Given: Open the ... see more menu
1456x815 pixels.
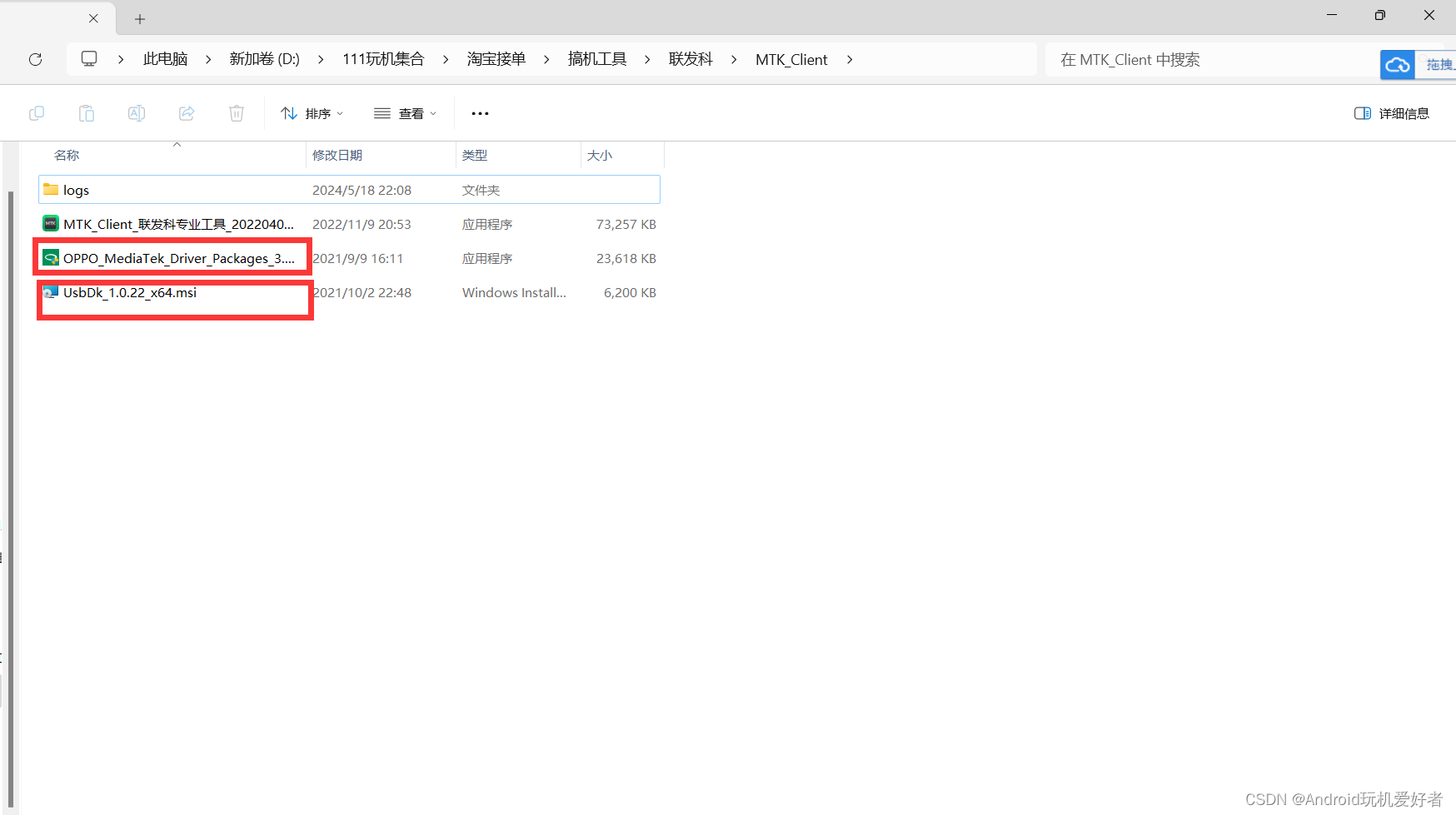Looking at the screenshot, I should coord(479,113).
